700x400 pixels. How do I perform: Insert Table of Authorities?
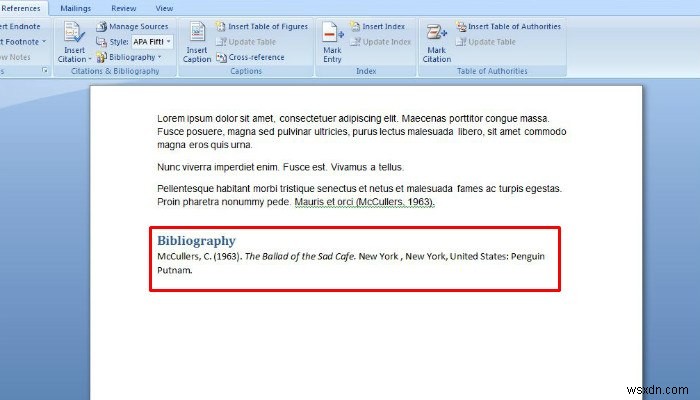(508, 26)
